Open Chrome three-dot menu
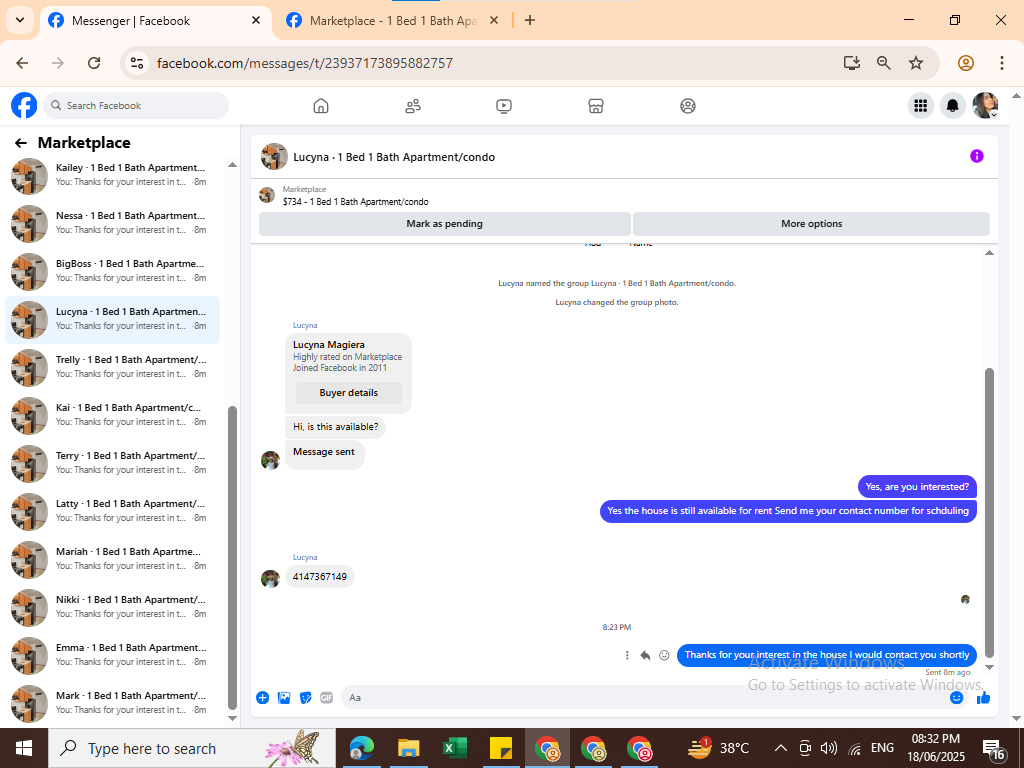The width and height of the screenshot is (1024, 768). (1002, 63)
